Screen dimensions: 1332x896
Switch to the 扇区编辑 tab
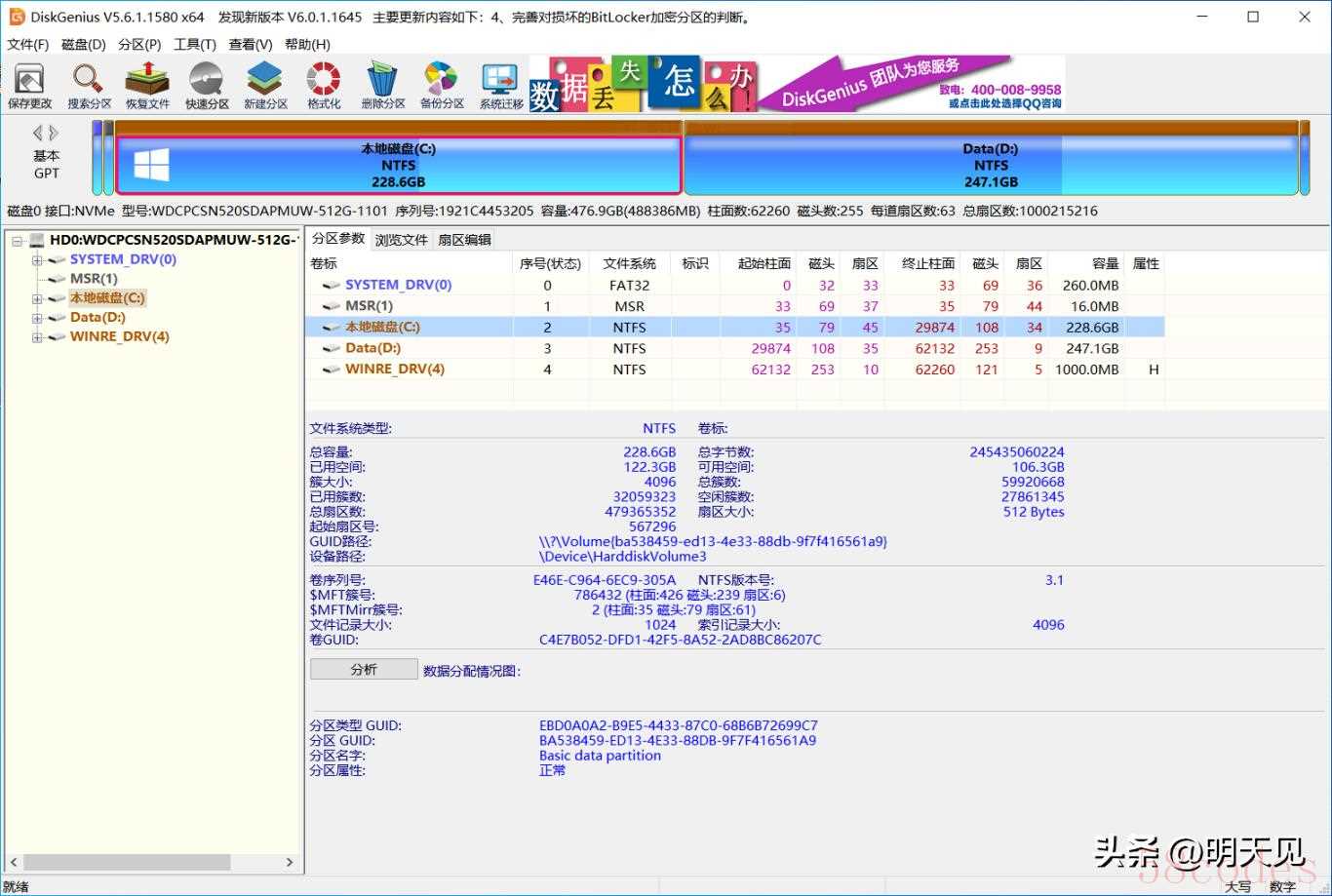(464, 240)
